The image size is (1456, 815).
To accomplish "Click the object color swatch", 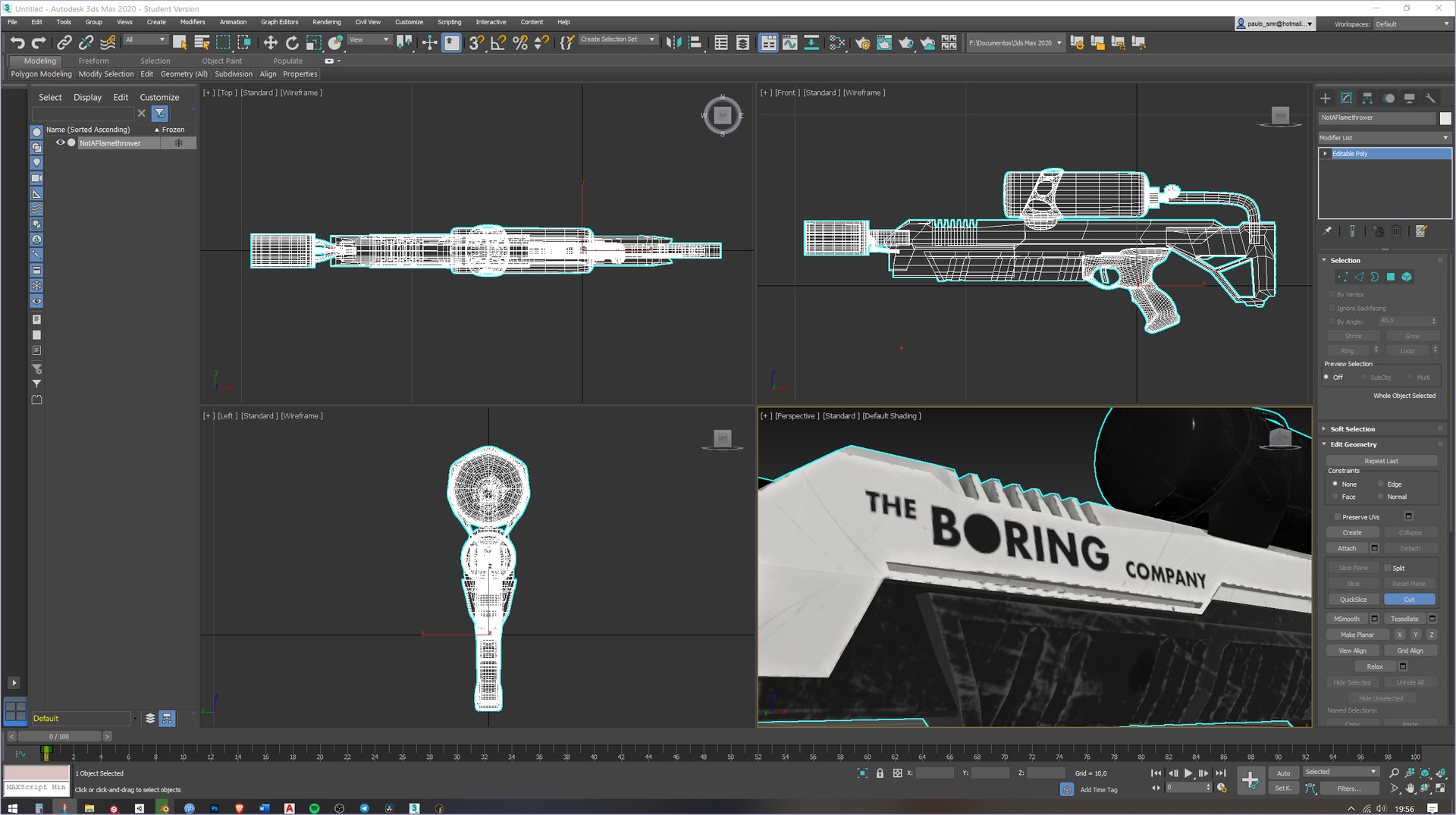I will click(1445, 118).
